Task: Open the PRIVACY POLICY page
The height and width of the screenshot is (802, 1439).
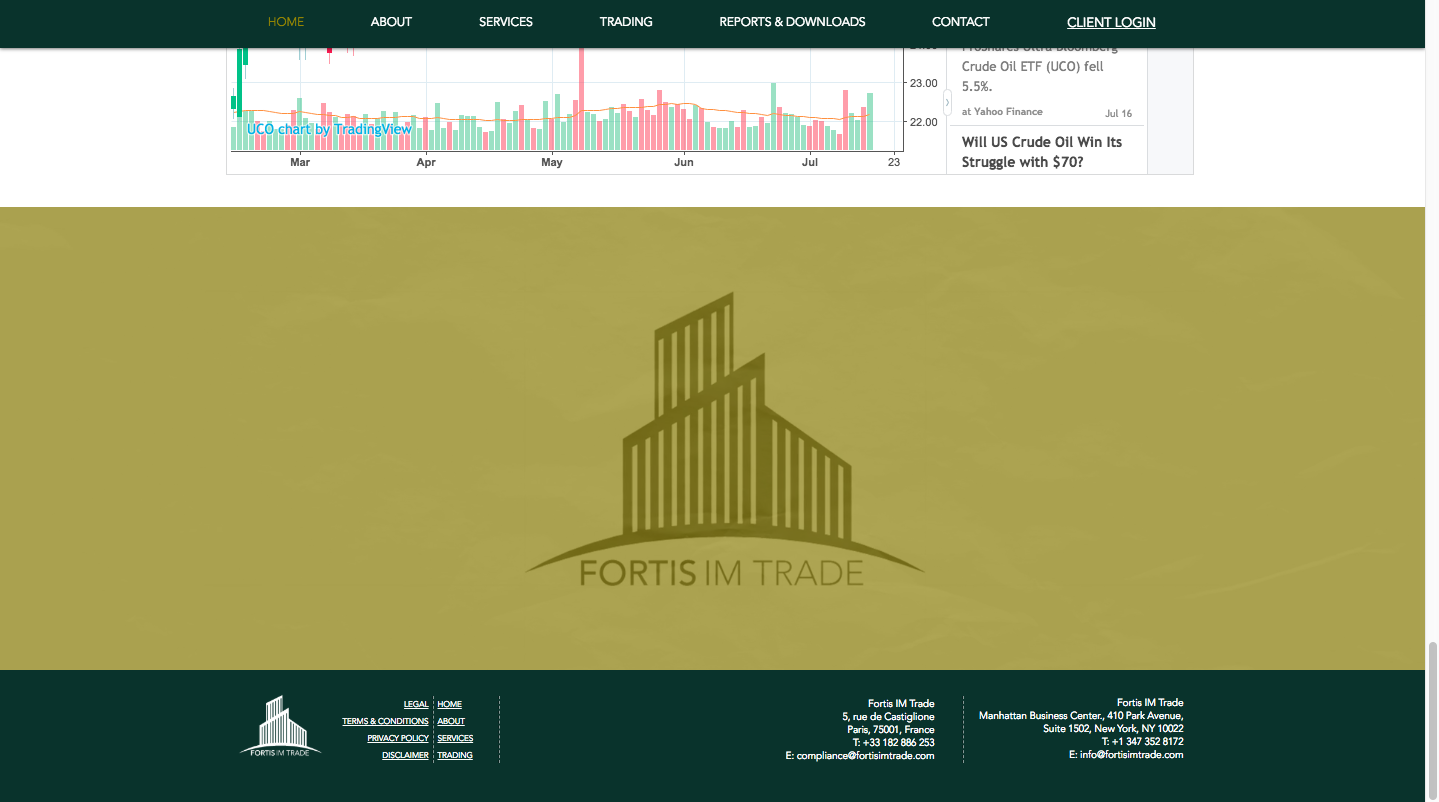Action: [x=397, y=738]
